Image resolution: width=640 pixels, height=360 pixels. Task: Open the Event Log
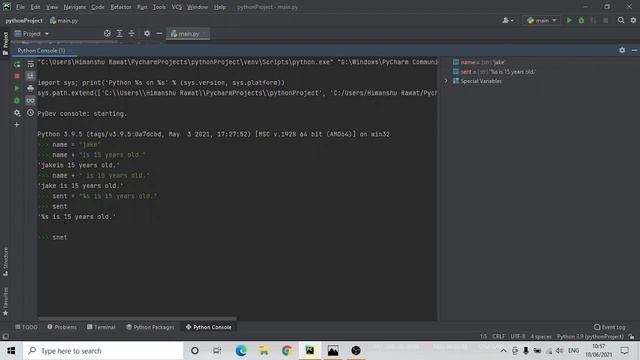pyautogui.click(x=610, y=327)
